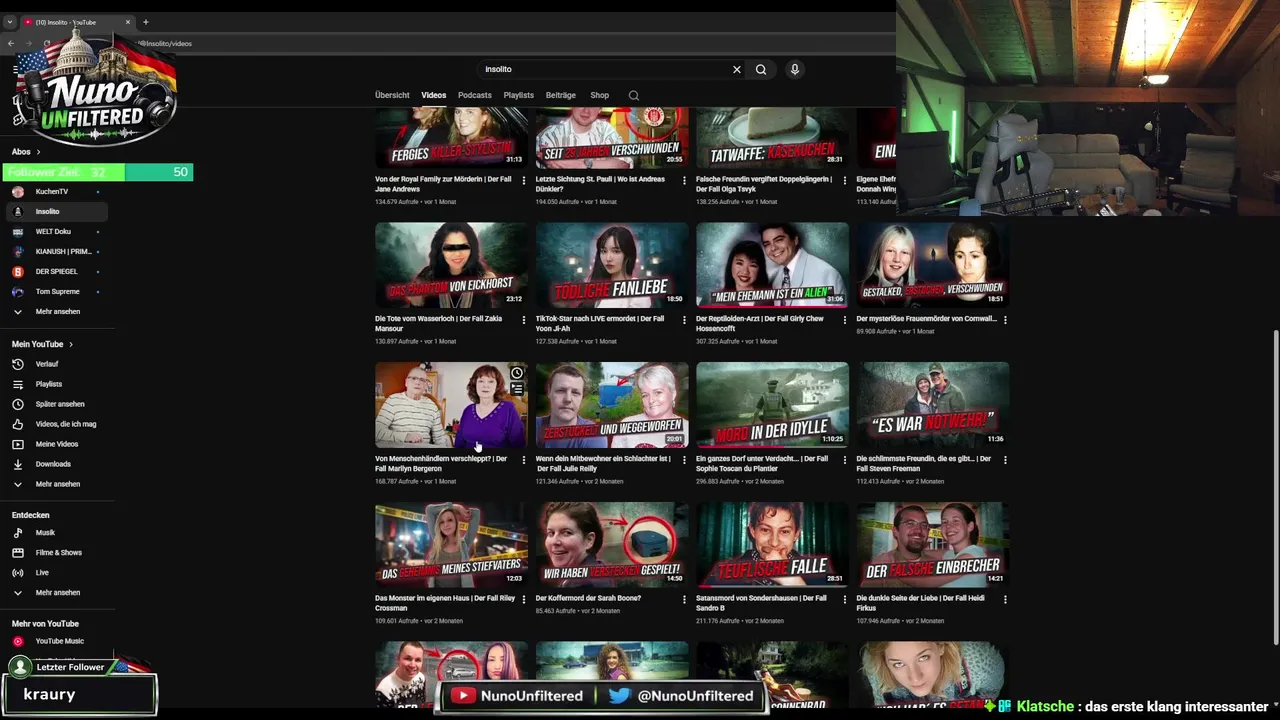Play Teuflische Falle video thumbnail
This screenshot has height=720, width=1280.
point(772,545)
